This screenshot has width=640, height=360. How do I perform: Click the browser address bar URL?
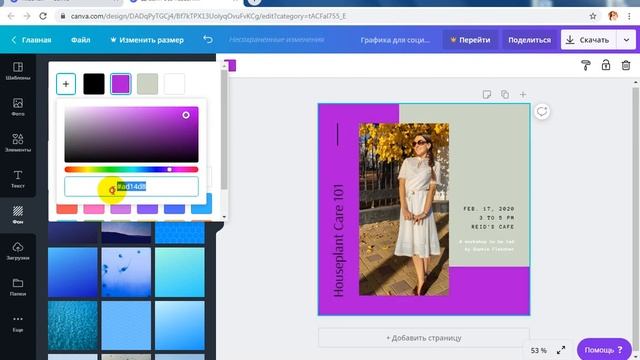(x=208, y=16)
